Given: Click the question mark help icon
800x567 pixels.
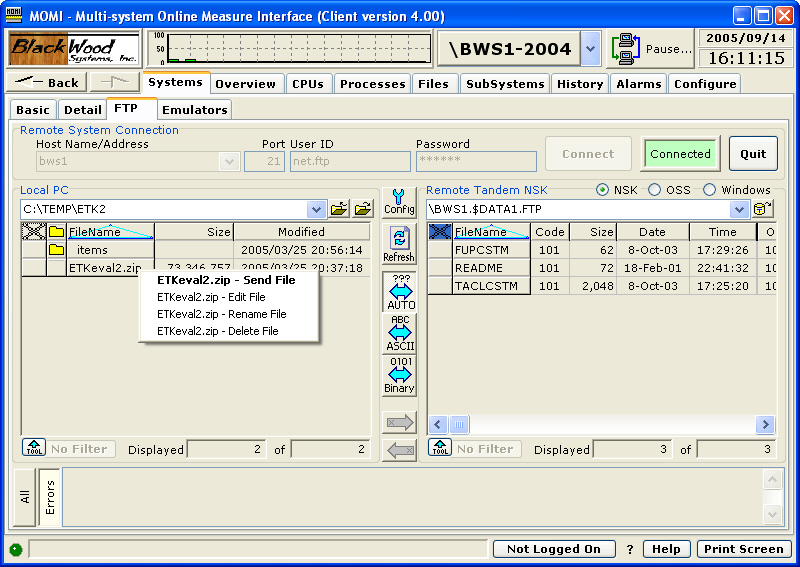Looking at the screenshot, I should tap(630, 549).
